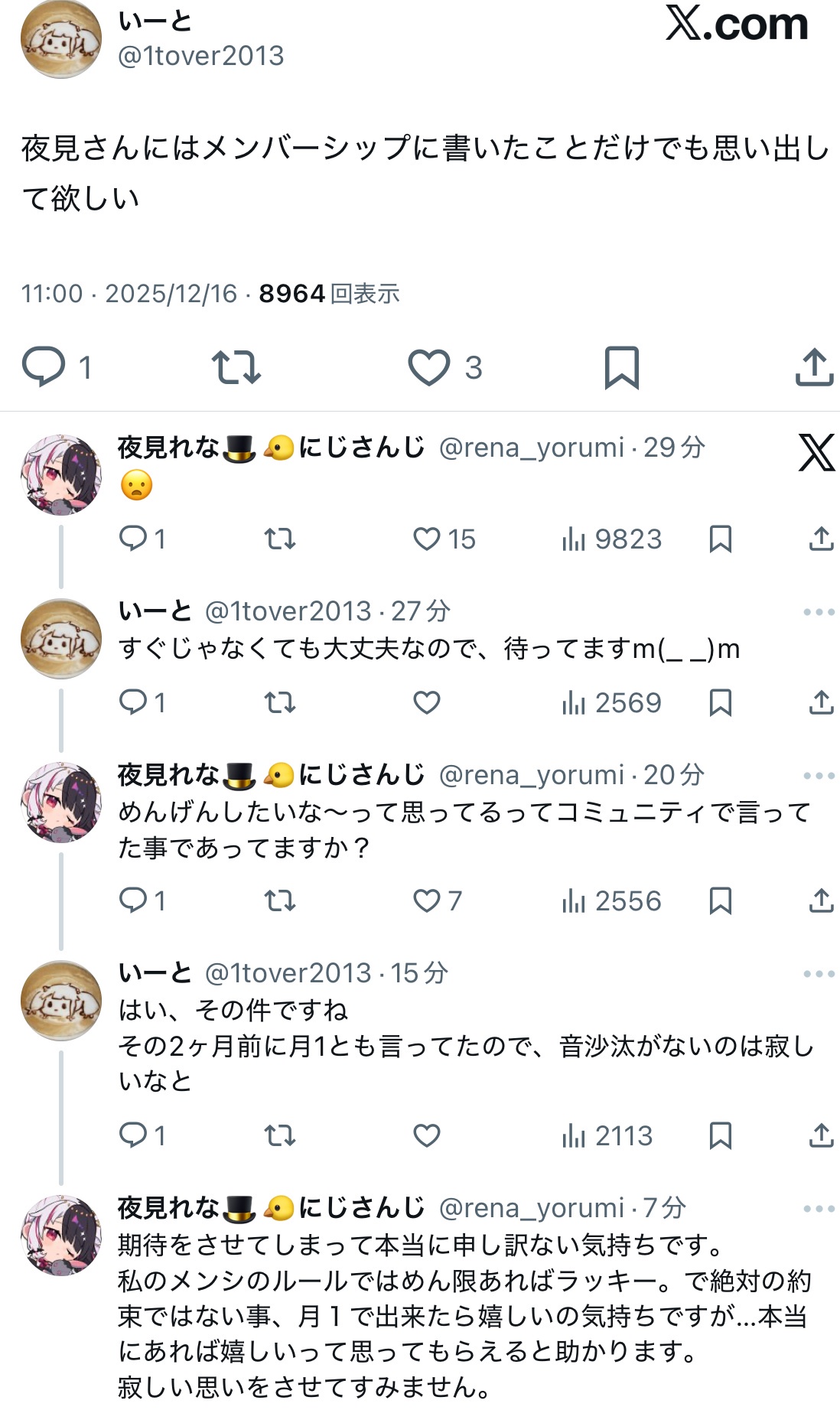Viewport: 840px width, 1410px height.
Task: Like the main post with 3 likes
Action: pos(428,367)
